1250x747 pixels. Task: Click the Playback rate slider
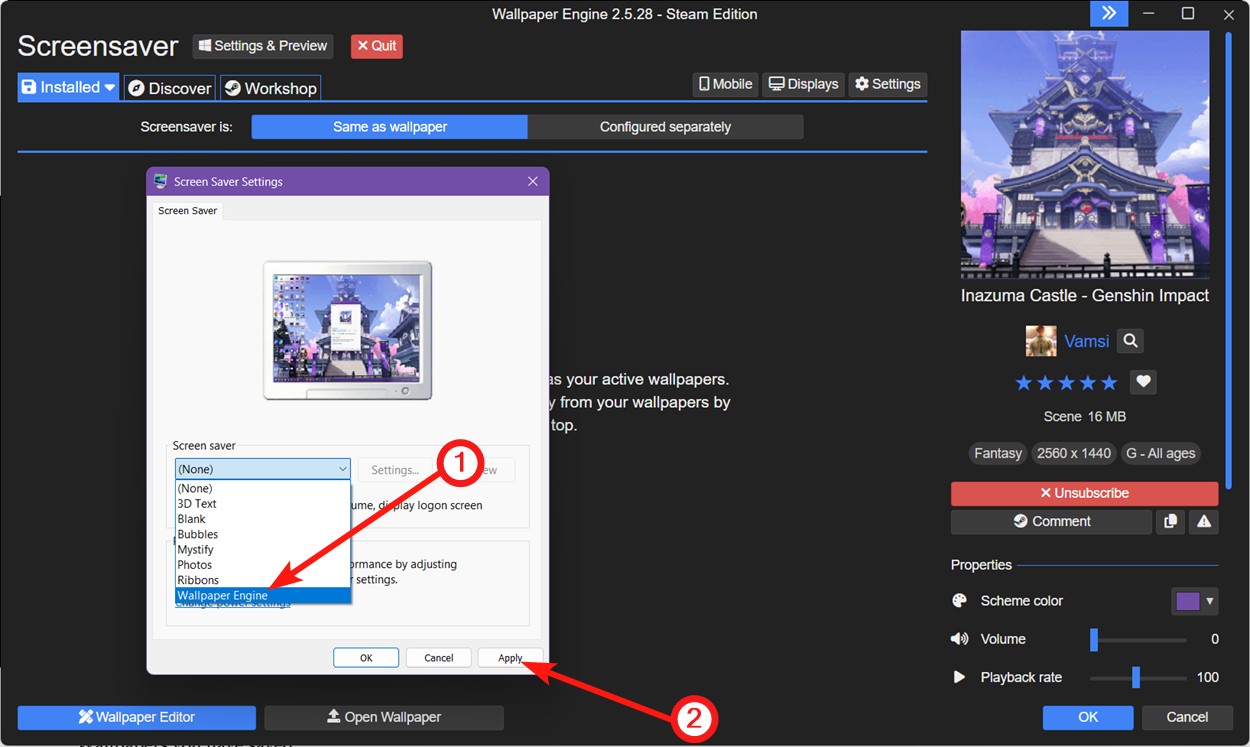click(1137, 677)
